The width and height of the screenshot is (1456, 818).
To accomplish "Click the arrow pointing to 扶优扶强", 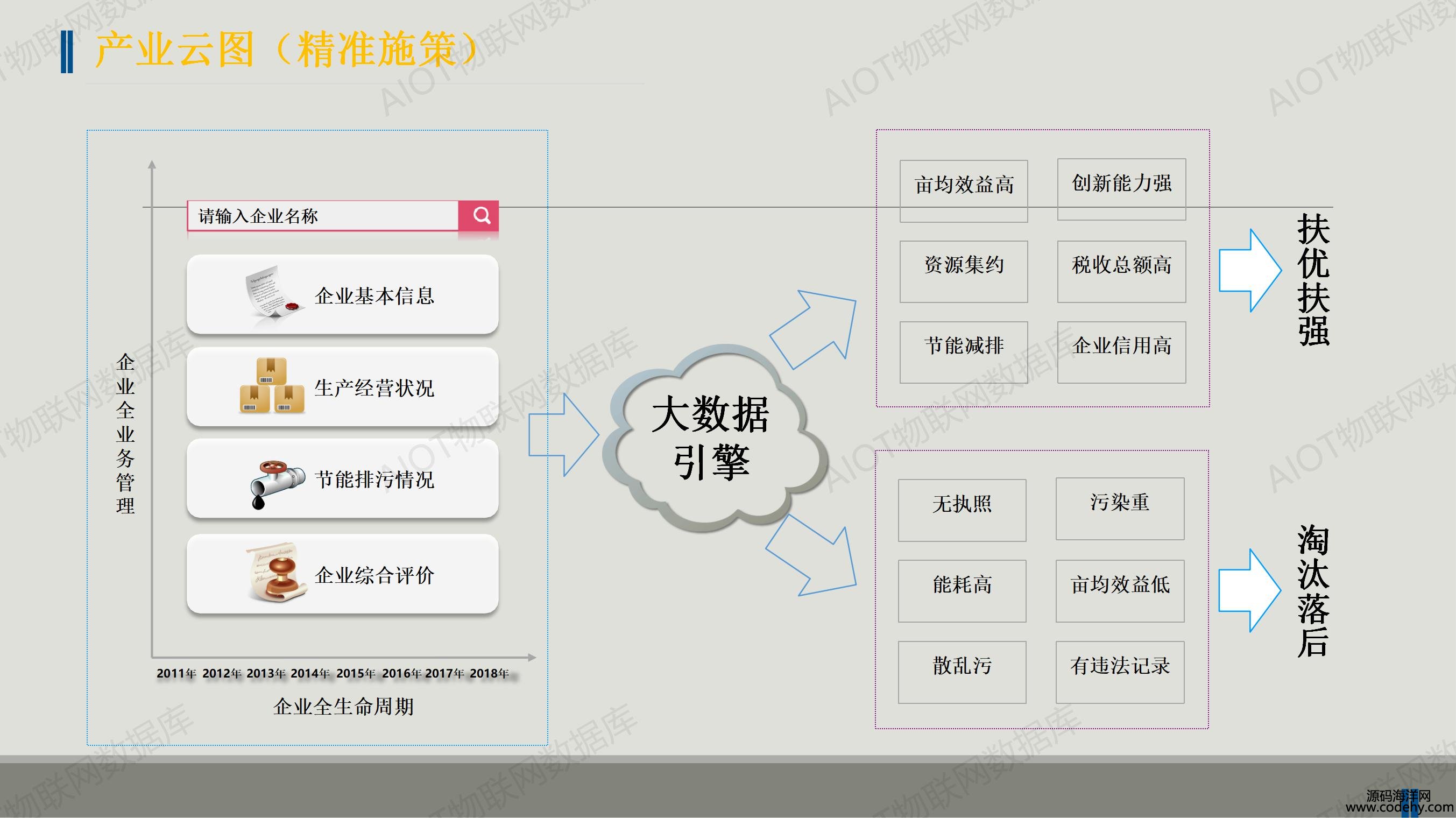I will tap(1250, 270).
